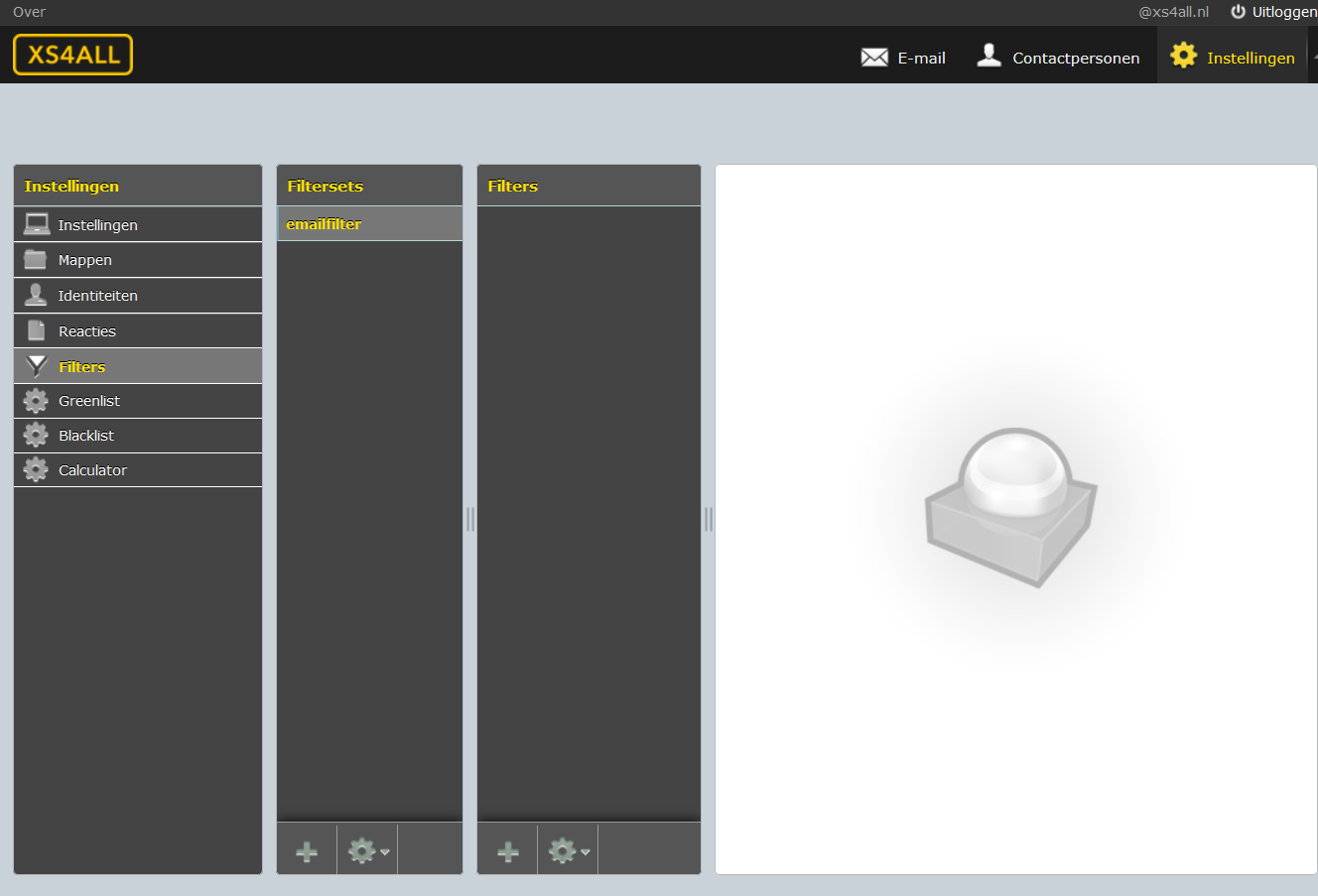Click the yellow Instellingen gear icon
Image resolution: width=1318 pixels, height=896 pixels.
(1183, 56)
